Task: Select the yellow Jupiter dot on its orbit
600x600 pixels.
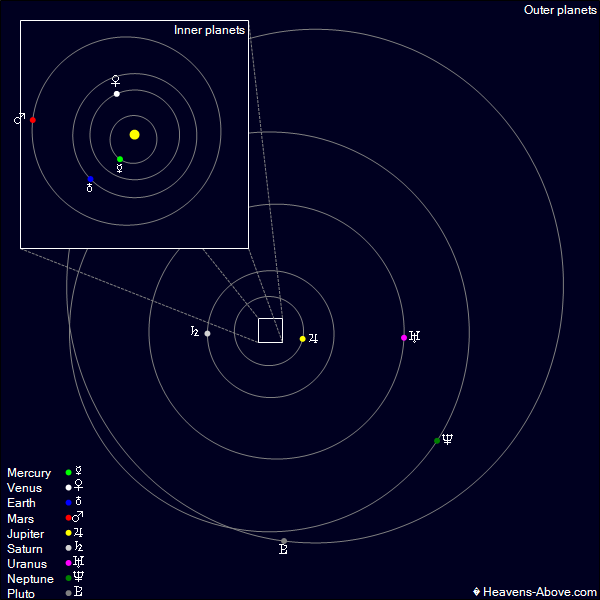Action: point(302,339)
